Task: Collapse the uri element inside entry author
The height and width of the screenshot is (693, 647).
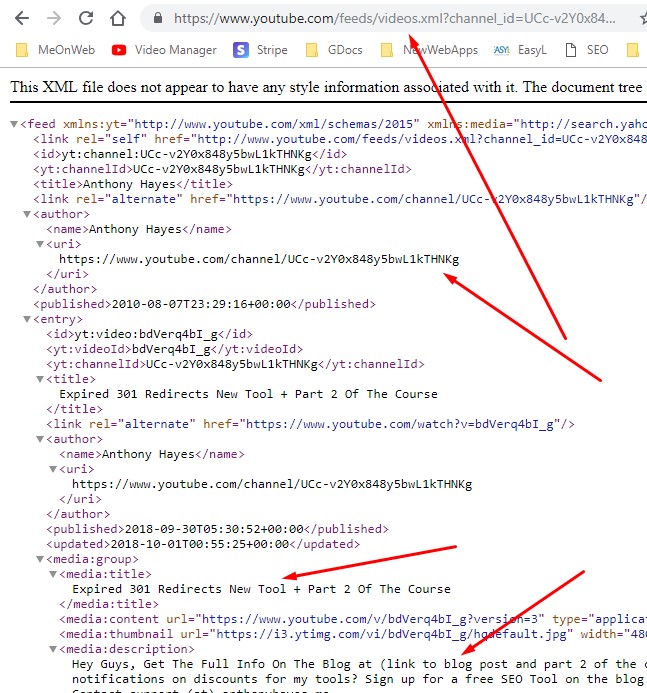Action: (53, 469)
